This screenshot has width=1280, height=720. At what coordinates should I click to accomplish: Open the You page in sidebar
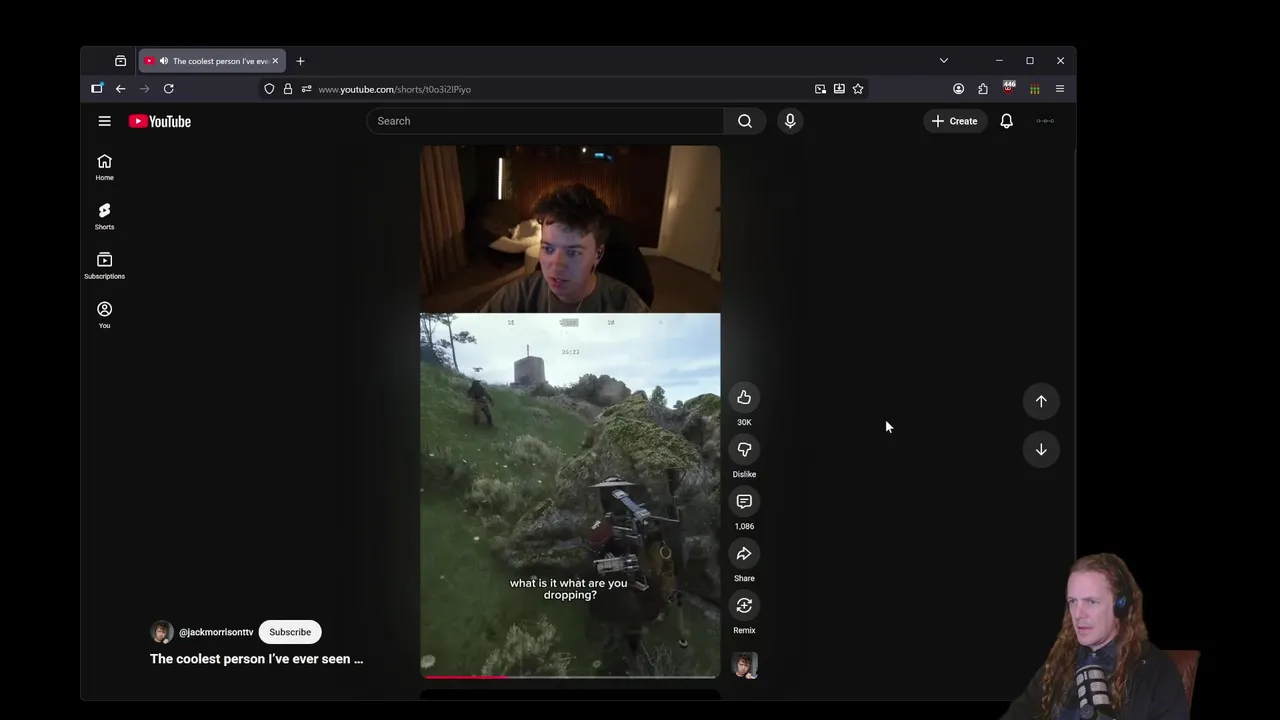pos(104,314)
